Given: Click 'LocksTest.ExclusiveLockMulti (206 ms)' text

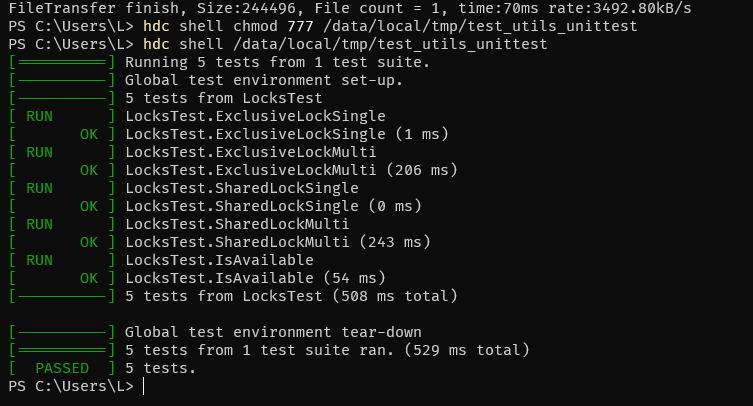Looking at the screenshot, I should click(x=291, y=170).
